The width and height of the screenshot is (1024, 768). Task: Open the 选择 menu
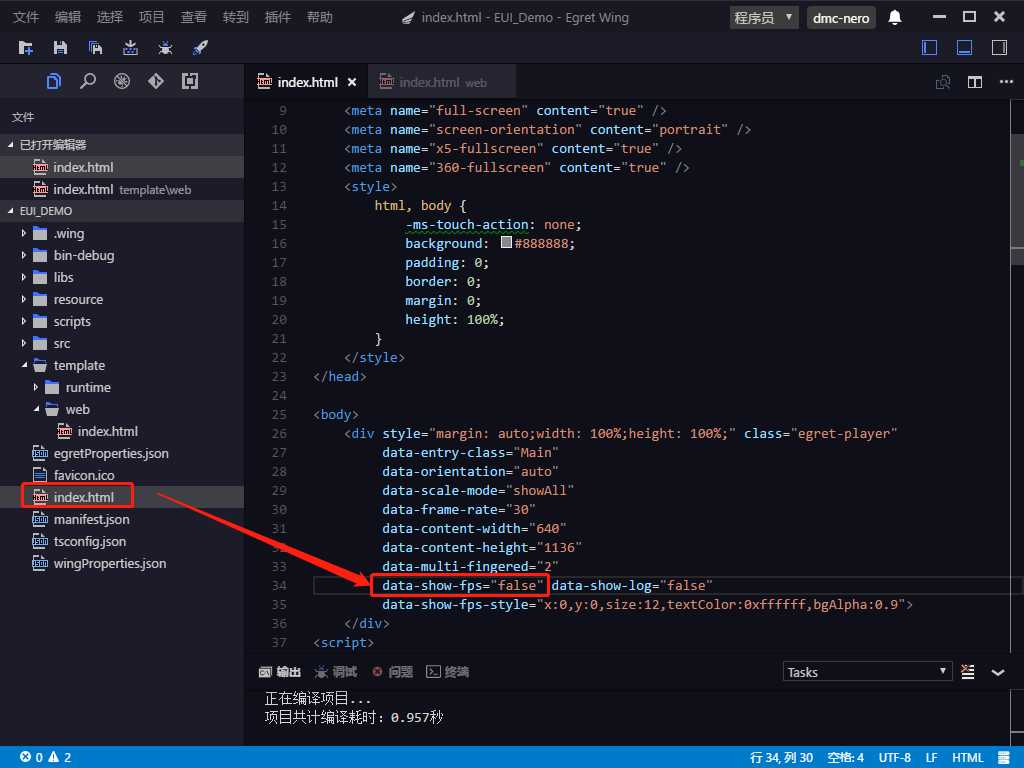[110, 17]
